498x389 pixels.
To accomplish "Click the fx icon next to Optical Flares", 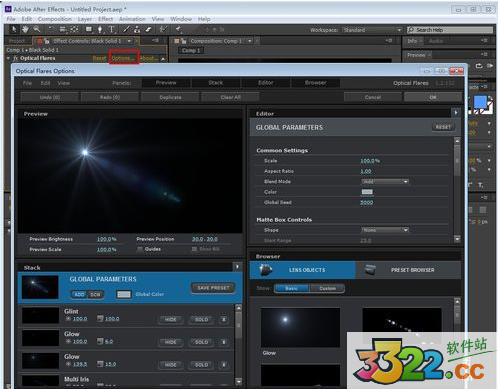I will pos(15,58).
